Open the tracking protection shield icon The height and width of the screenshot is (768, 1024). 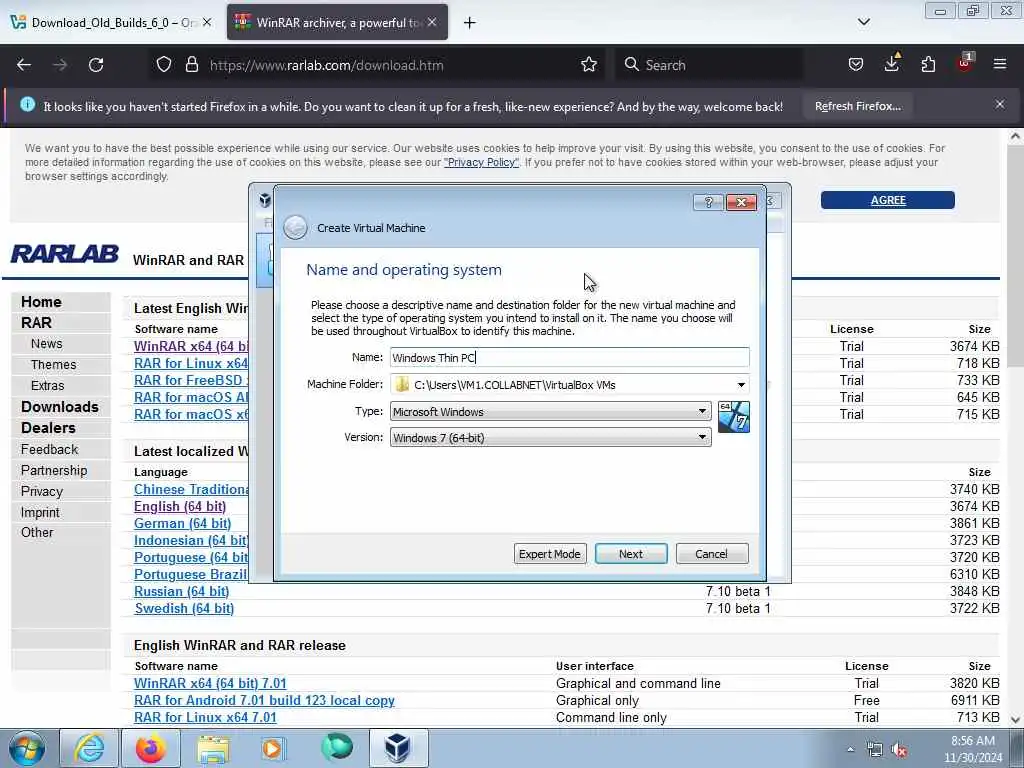coord(164,65)
